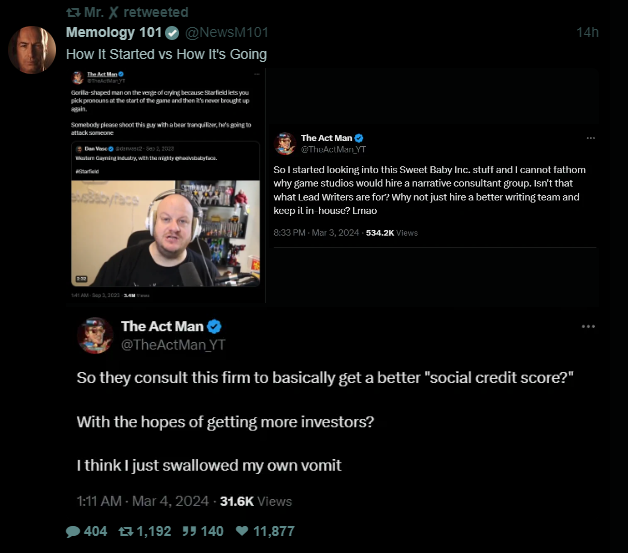The image size is (628, 553).
Task: Open the @TheActMan_YT handle in bottom tweet
Action: (x=173, y=345)
